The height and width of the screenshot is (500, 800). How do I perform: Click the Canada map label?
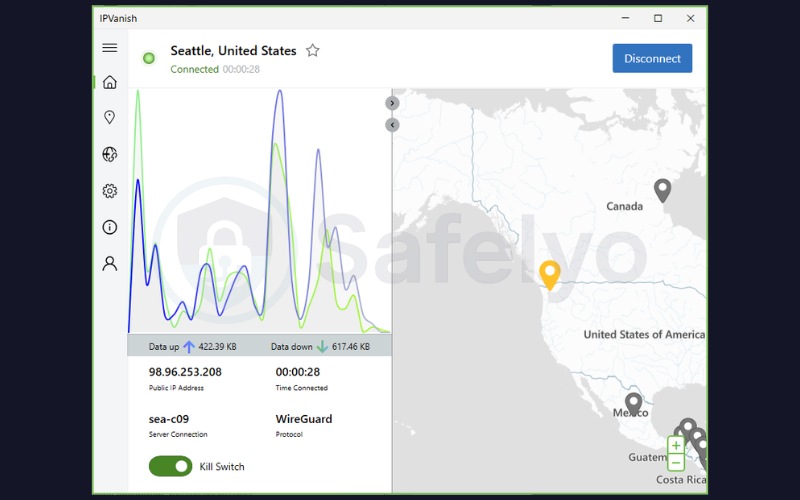[624, 206]
